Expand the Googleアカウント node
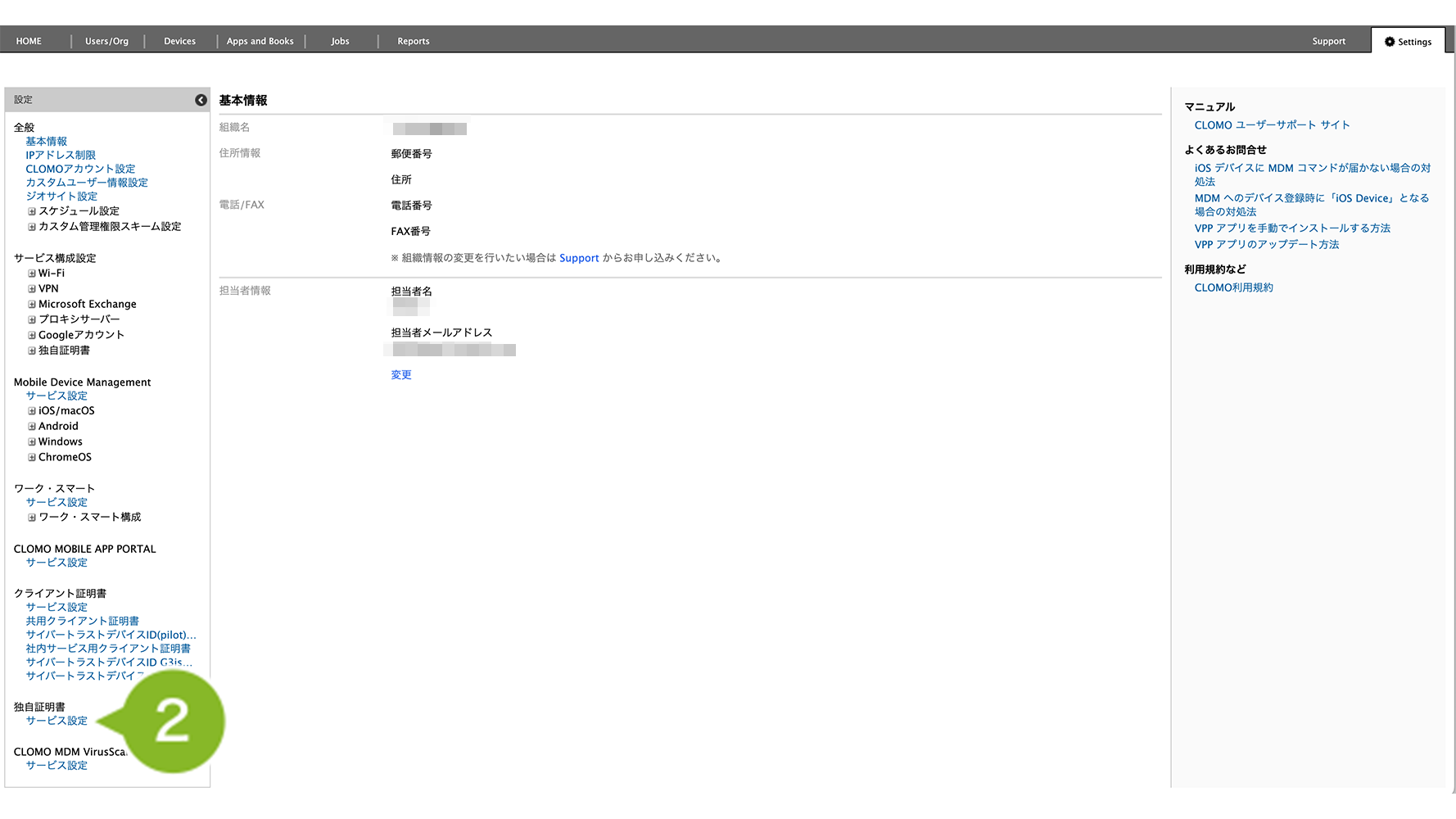 click(x=32, y=336)
